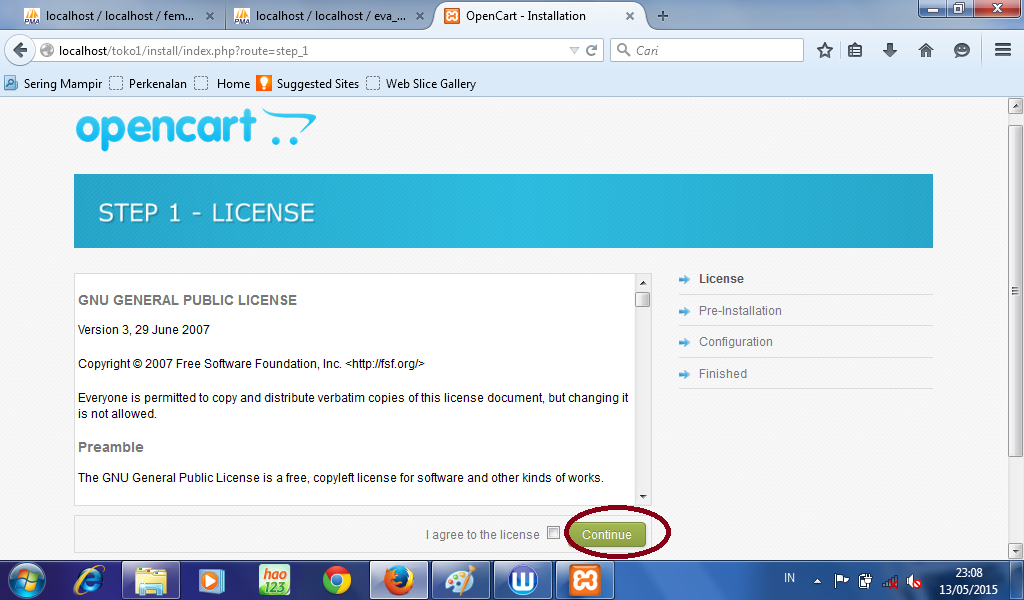Click the browser back arrow button

point(20,50)
